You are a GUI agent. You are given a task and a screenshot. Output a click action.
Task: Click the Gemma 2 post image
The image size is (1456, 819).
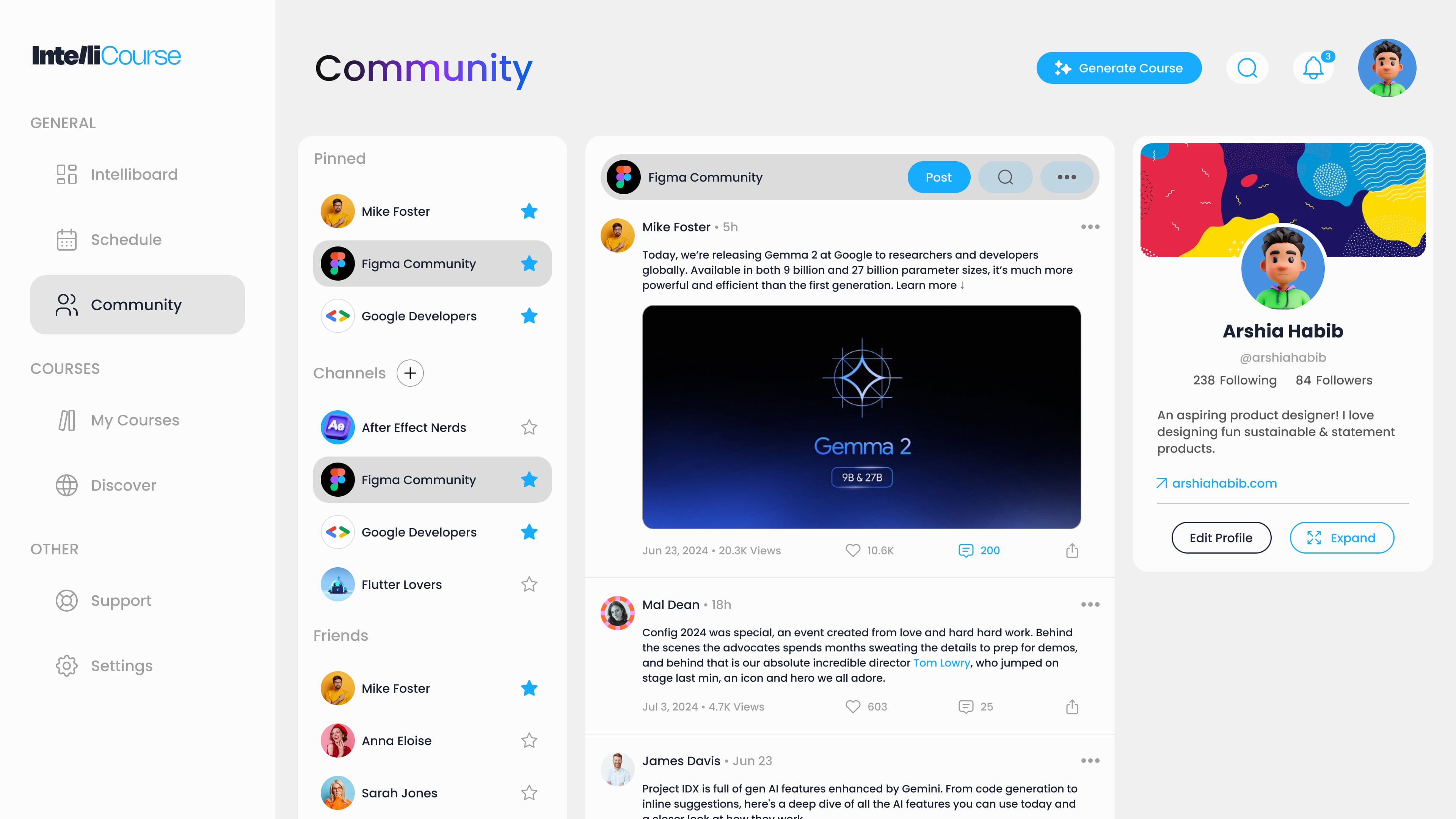coord(861,417)
